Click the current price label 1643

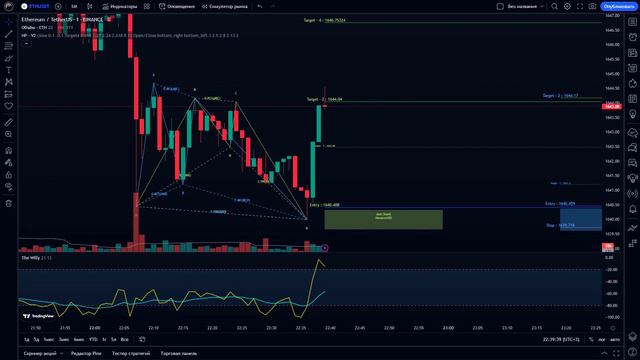(x=611, y=107)
